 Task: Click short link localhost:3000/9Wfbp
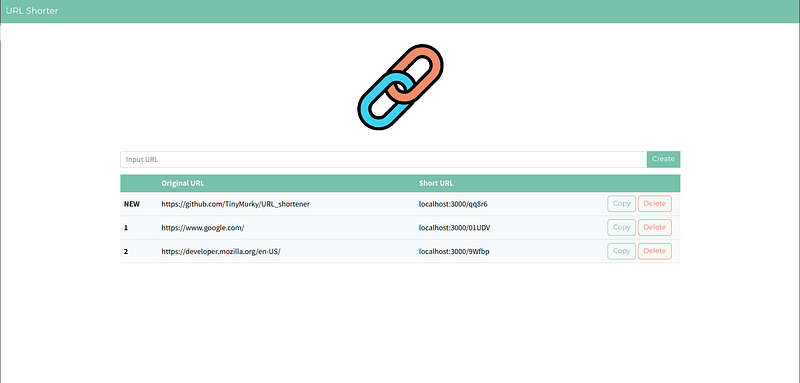[x=454, y=251]
